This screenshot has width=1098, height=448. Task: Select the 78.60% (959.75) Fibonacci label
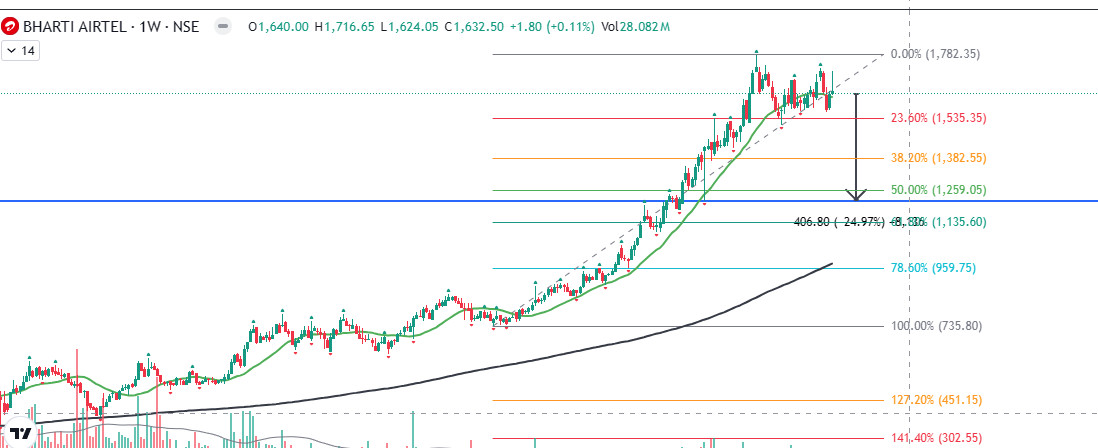tap(933, 268)
